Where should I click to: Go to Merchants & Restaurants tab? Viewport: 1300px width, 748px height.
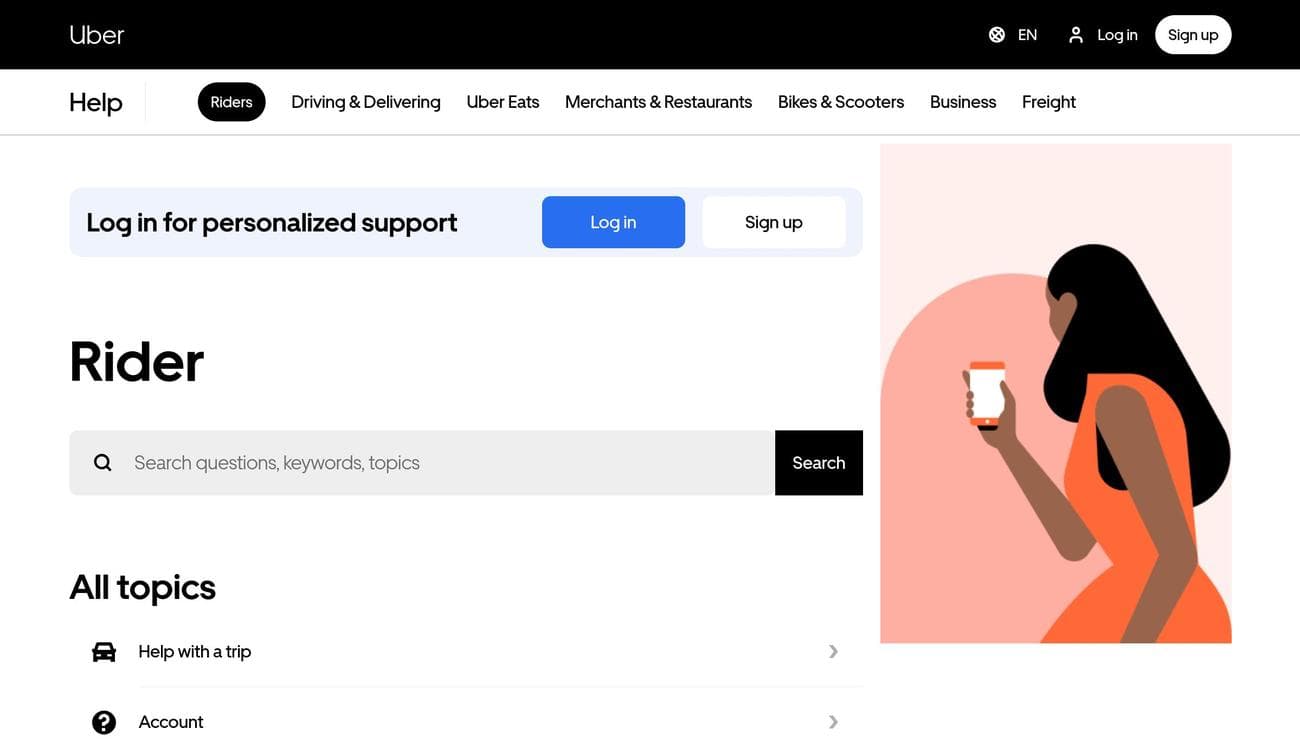coord(658,102)
